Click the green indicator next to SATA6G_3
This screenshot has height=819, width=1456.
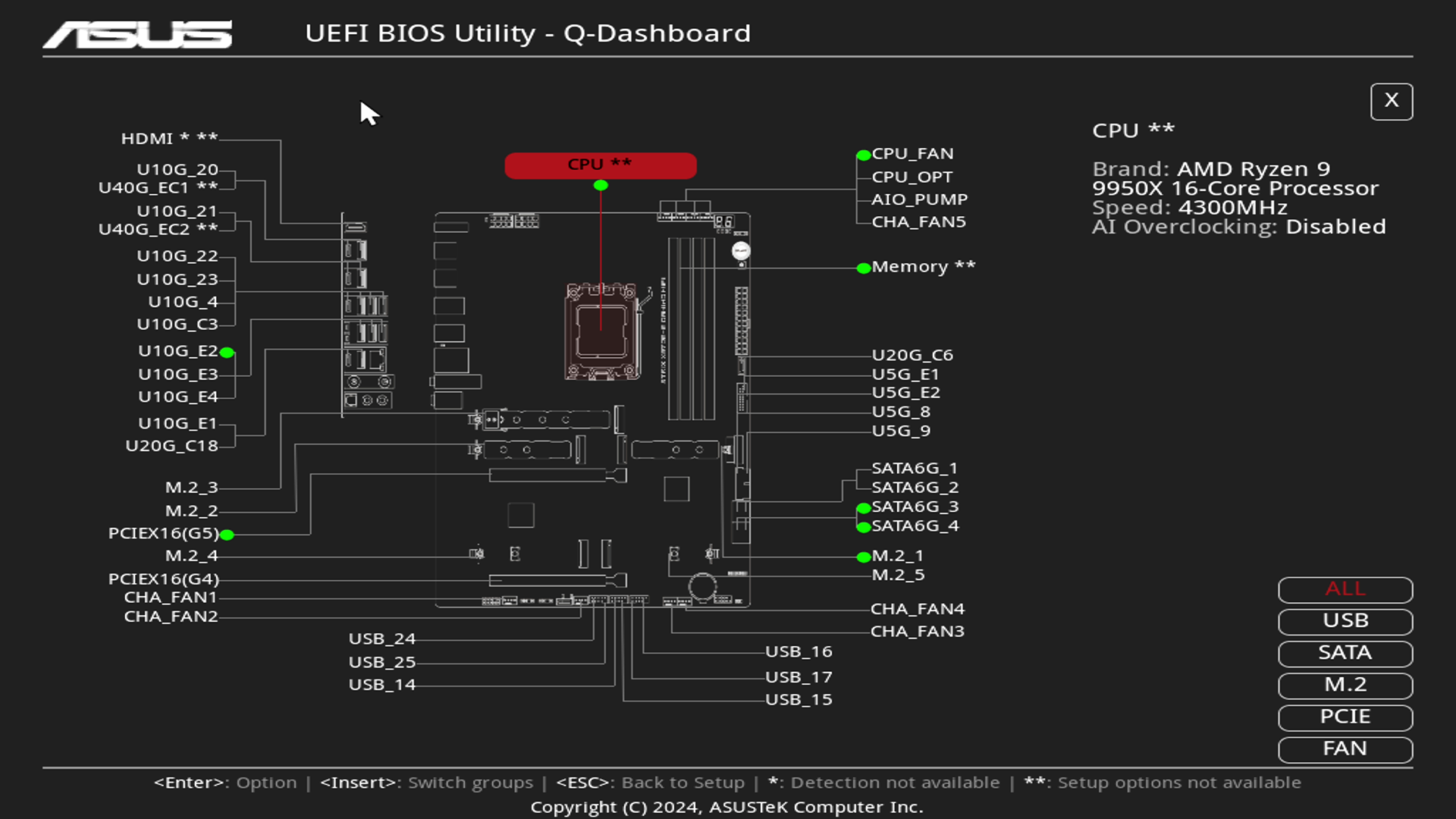pos(863,507)
